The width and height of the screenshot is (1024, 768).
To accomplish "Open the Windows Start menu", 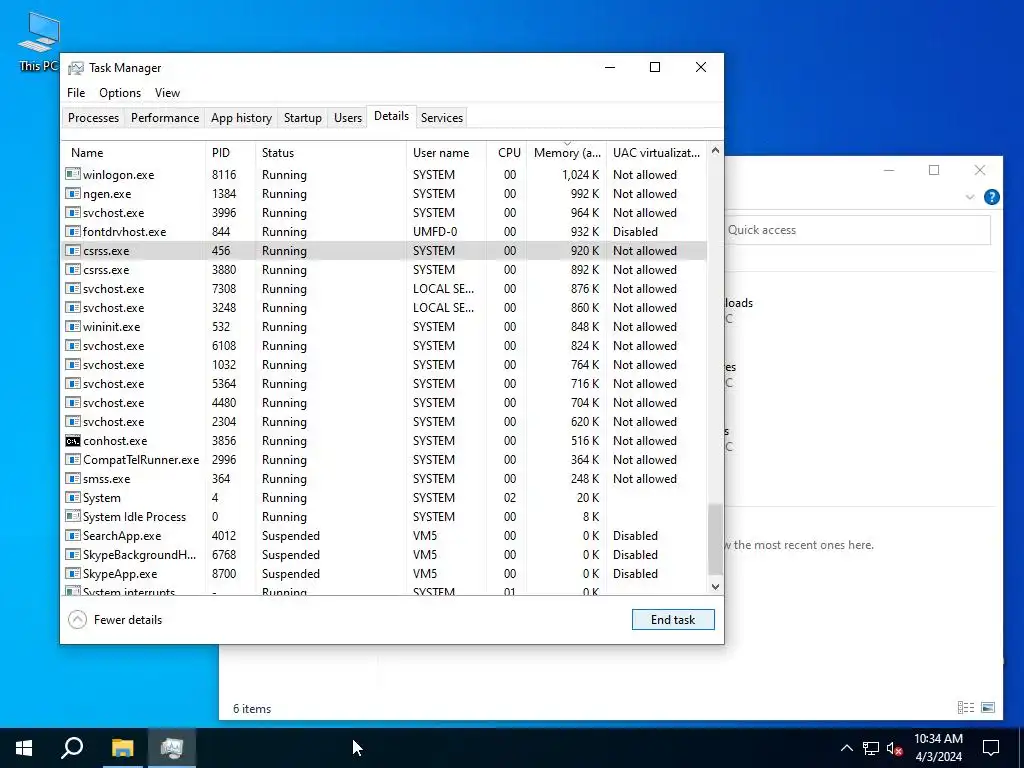I will (24, 748).
